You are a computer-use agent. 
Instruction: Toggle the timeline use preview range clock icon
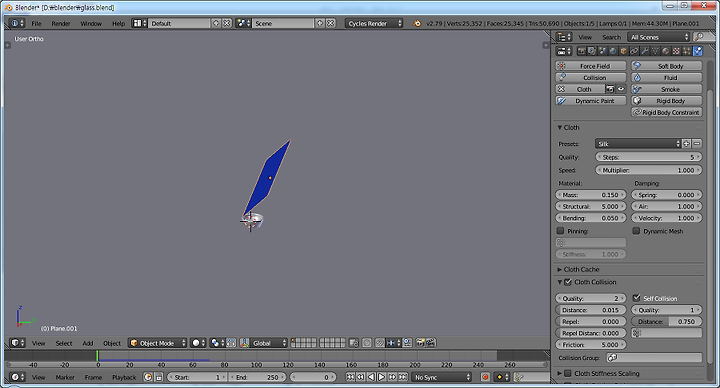[148, 377]
